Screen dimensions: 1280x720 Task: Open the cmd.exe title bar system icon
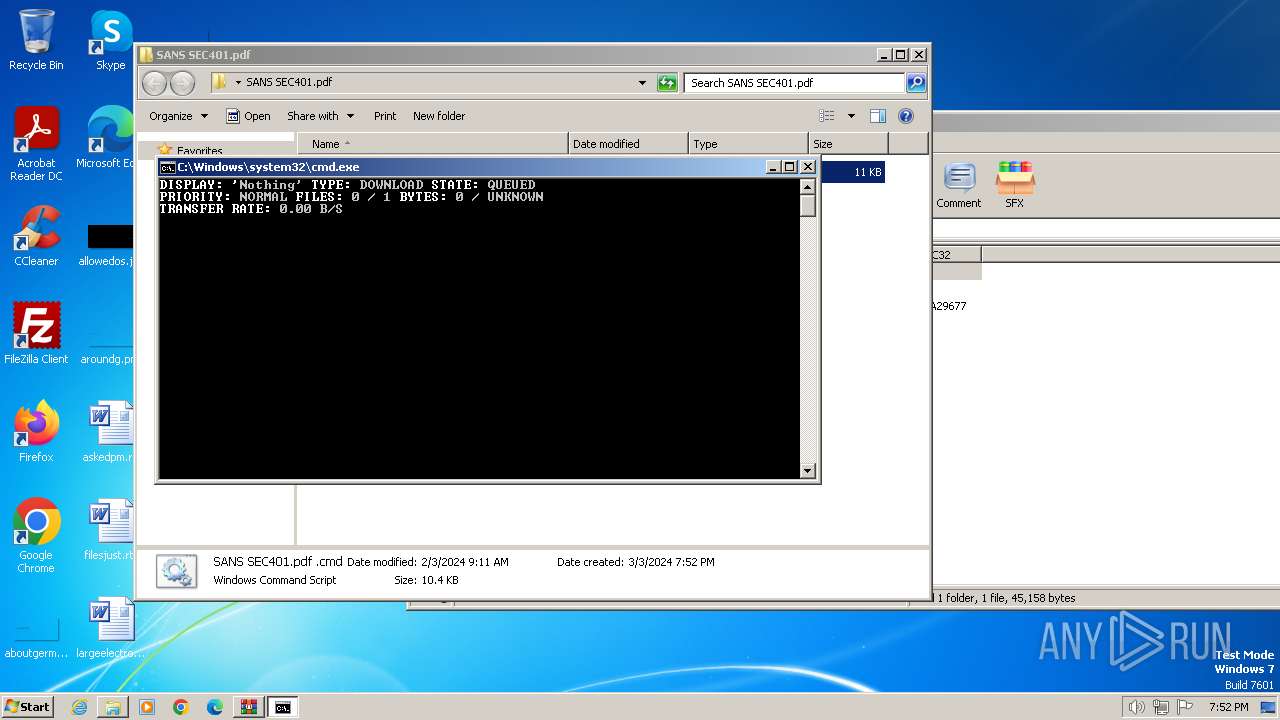pos(168,167)
